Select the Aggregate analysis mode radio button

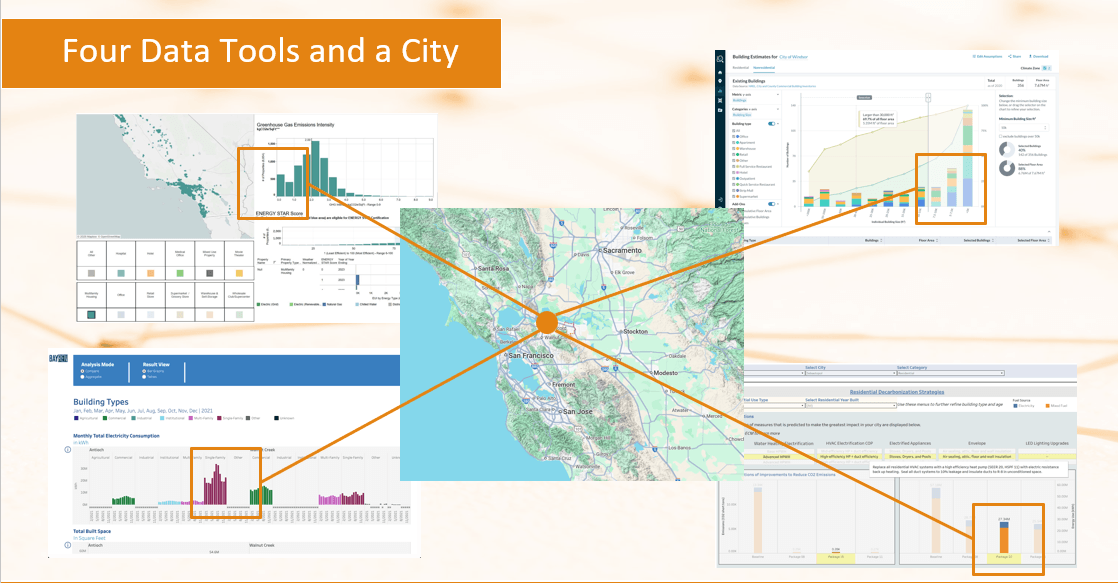83,377
